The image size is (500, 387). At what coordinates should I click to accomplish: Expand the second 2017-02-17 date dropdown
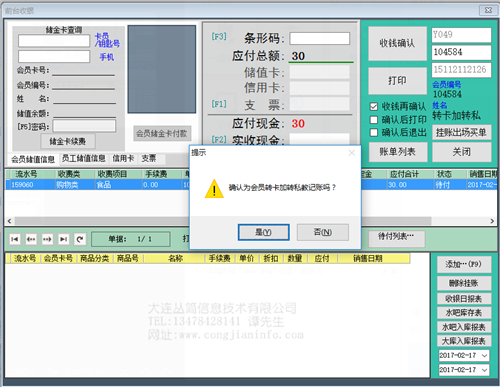(x=485, y=370)
